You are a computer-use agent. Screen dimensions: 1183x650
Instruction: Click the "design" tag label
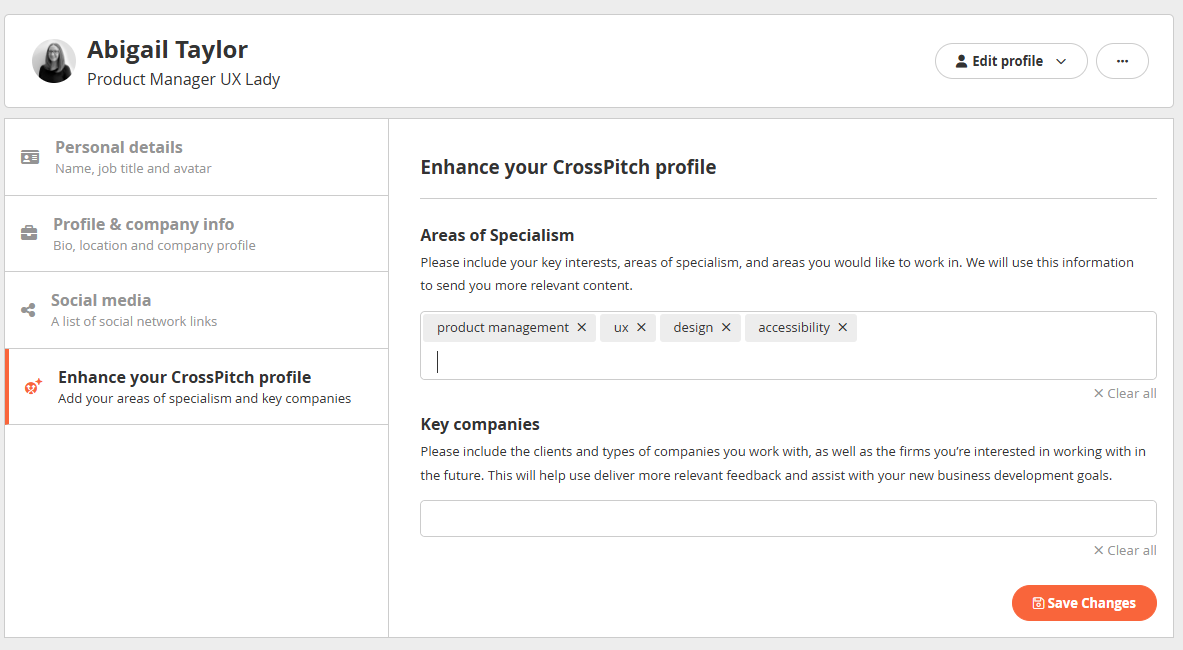click(693, 327)
